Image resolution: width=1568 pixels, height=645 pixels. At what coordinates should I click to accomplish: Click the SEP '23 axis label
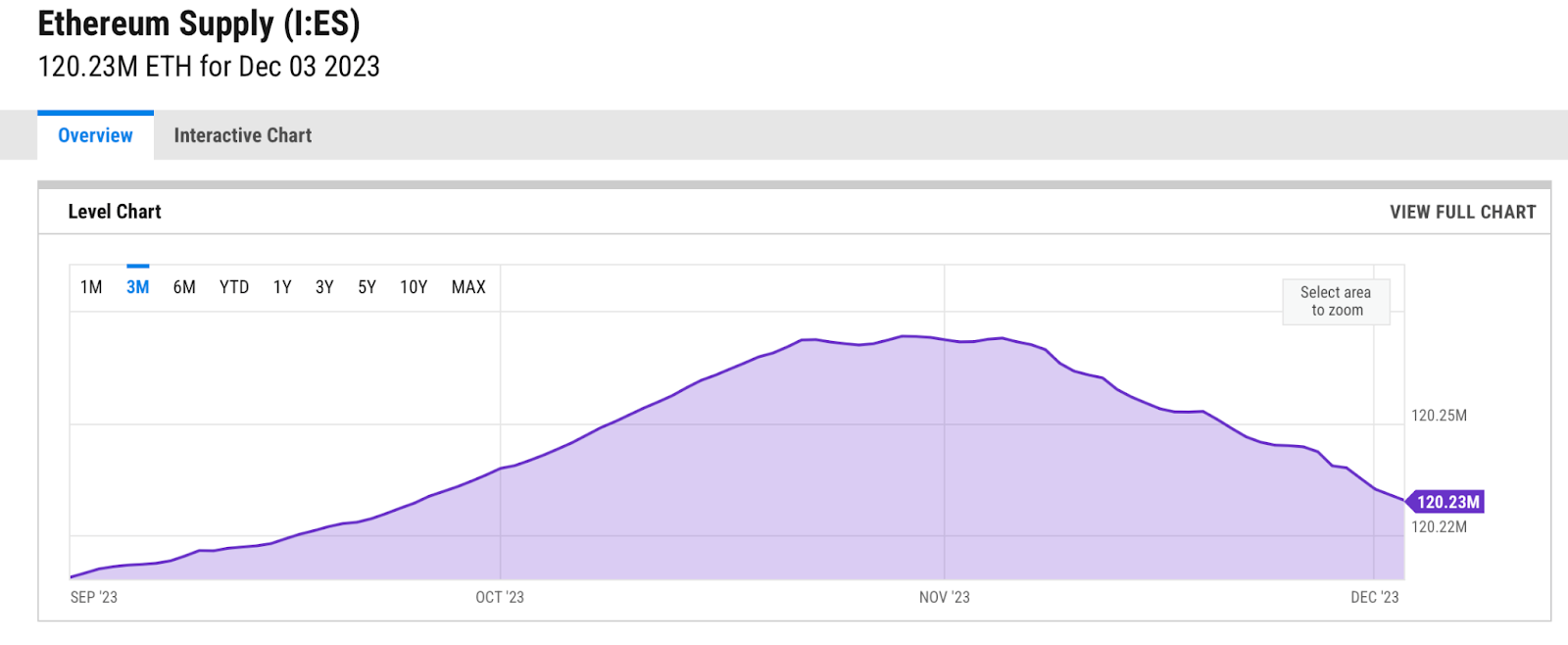point(94,597)
